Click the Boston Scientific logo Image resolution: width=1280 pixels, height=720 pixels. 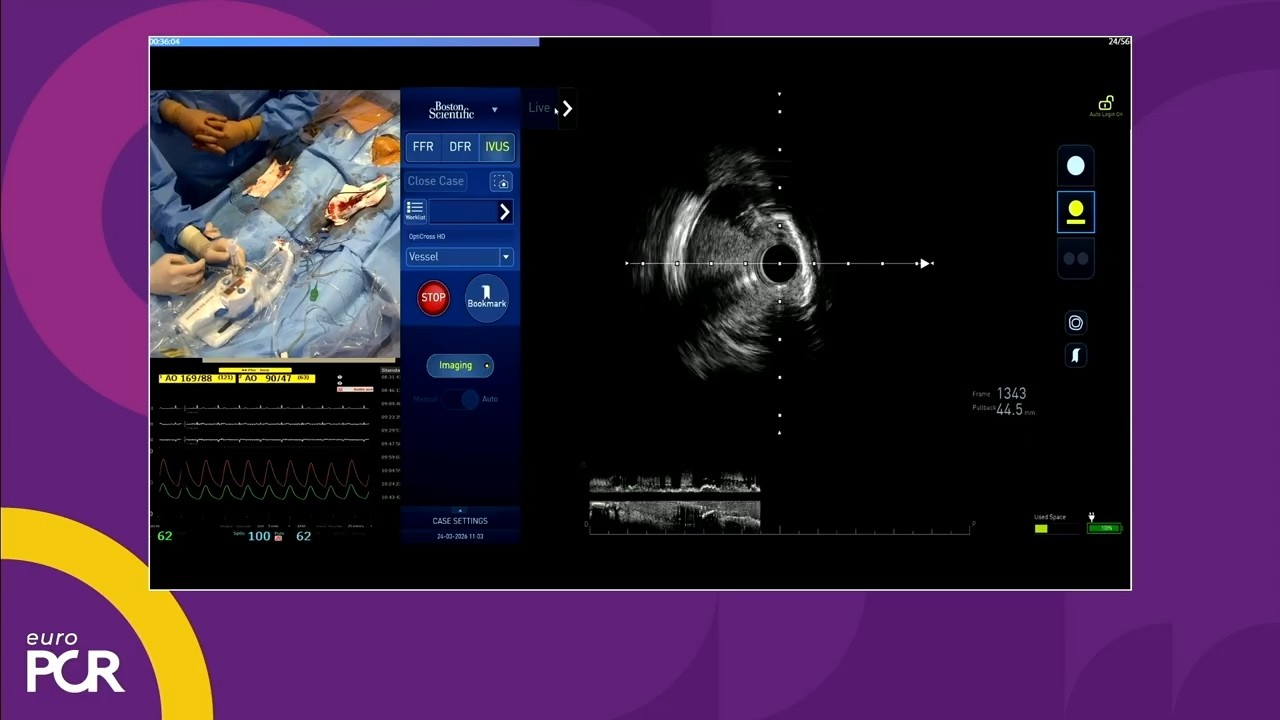[x=451, y=110]
